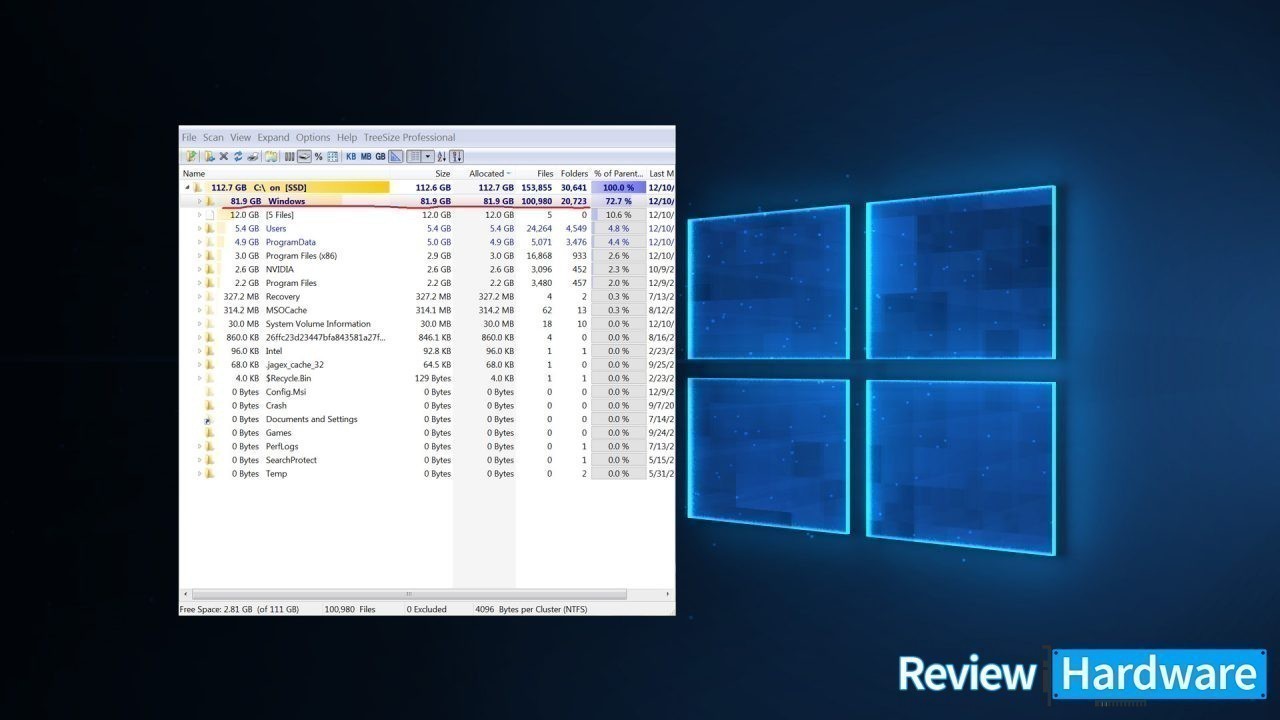Expand the ProgramData folder node

[x=199, y=242]
